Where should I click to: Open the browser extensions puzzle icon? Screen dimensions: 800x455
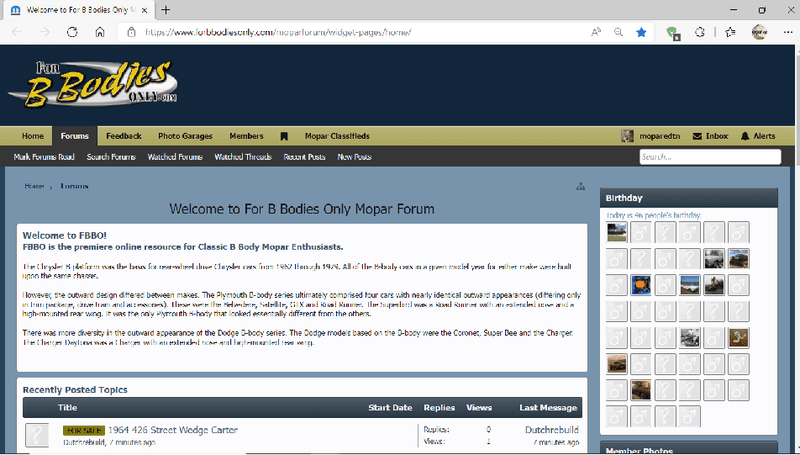pos(700,32)
